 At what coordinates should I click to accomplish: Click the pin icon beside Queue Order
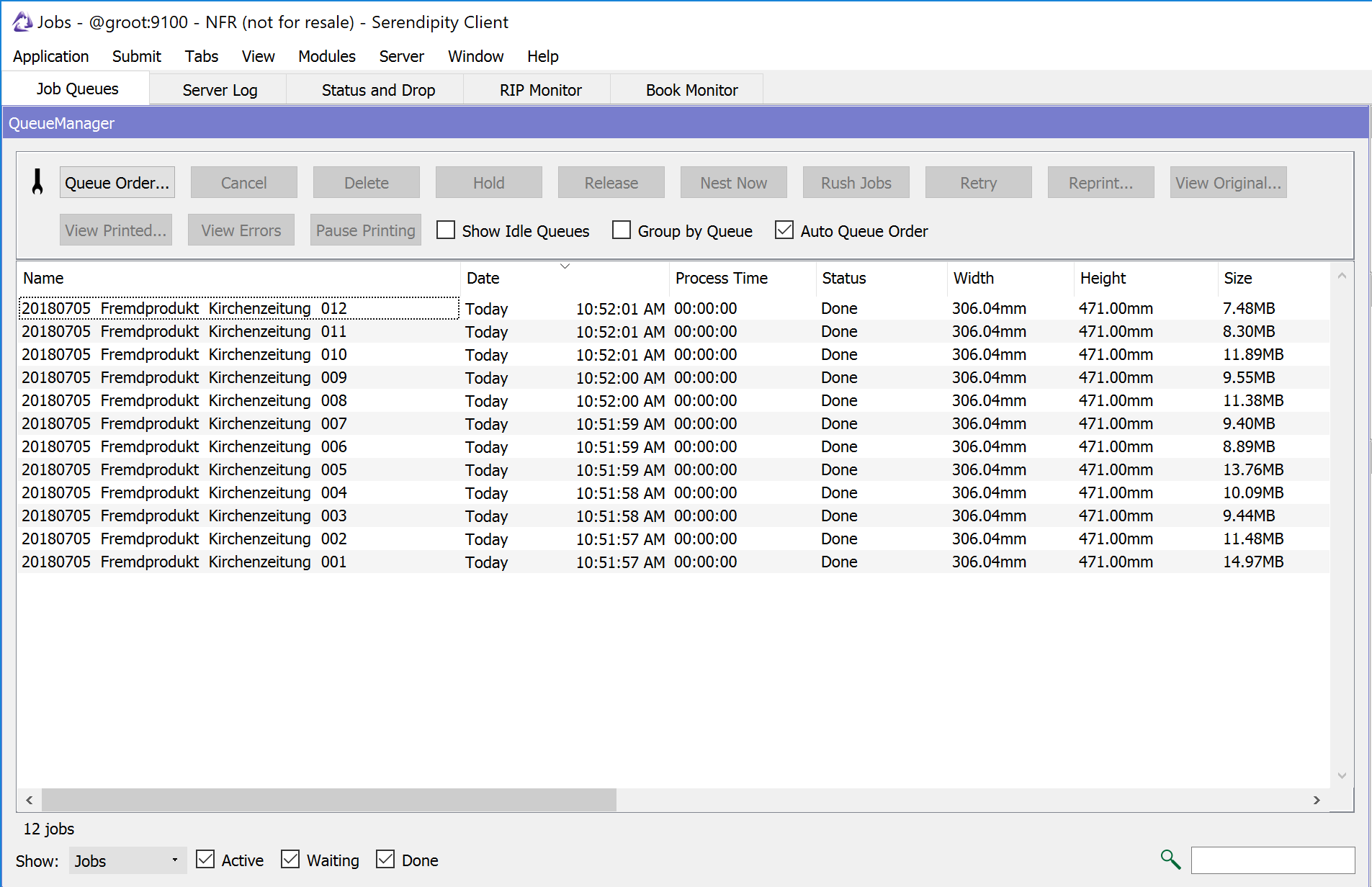pos(37,182)
